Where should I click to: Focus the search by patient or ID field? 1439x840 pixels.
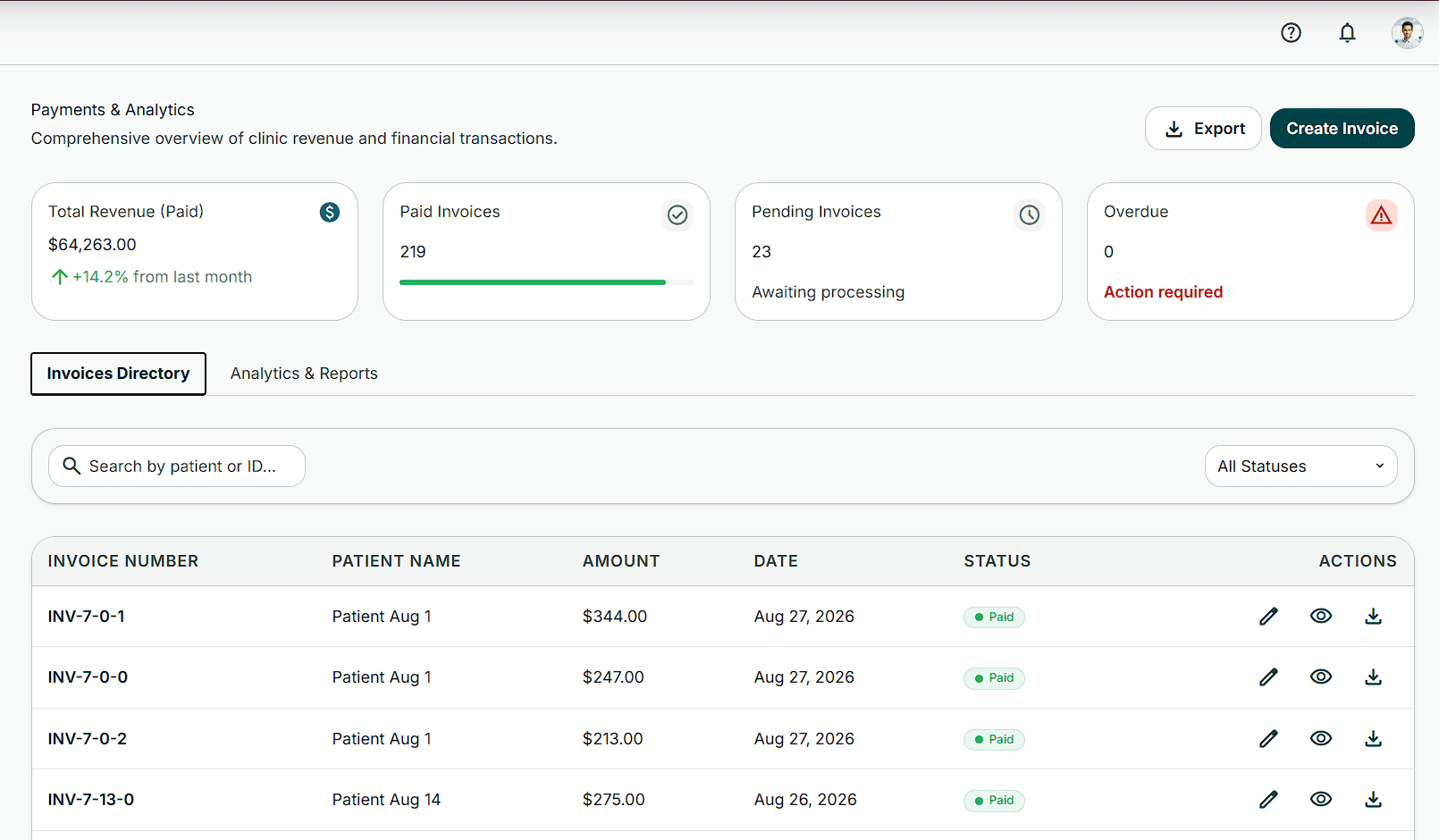(177, 466)
